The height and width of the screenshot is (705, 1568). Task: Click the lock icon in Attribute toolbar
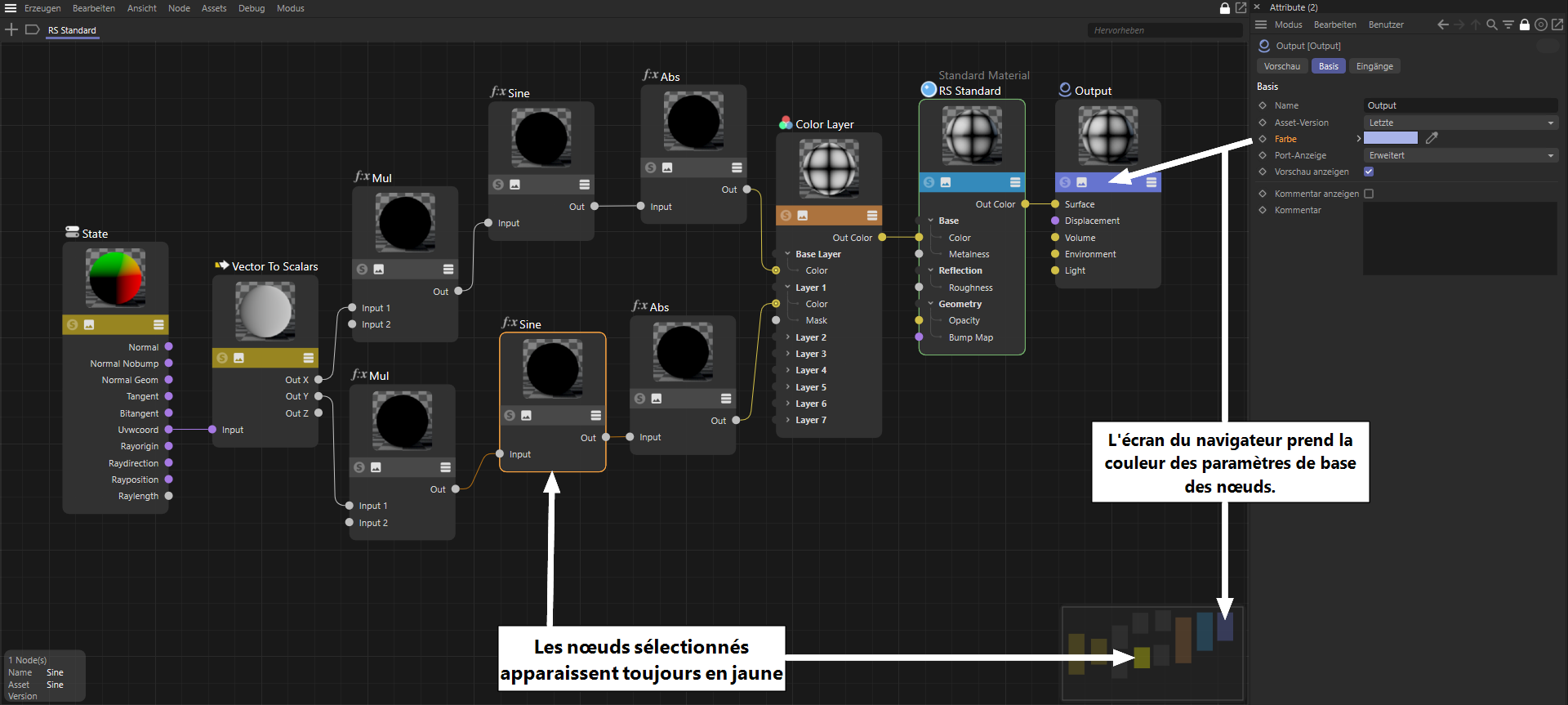coord(1524,25)
